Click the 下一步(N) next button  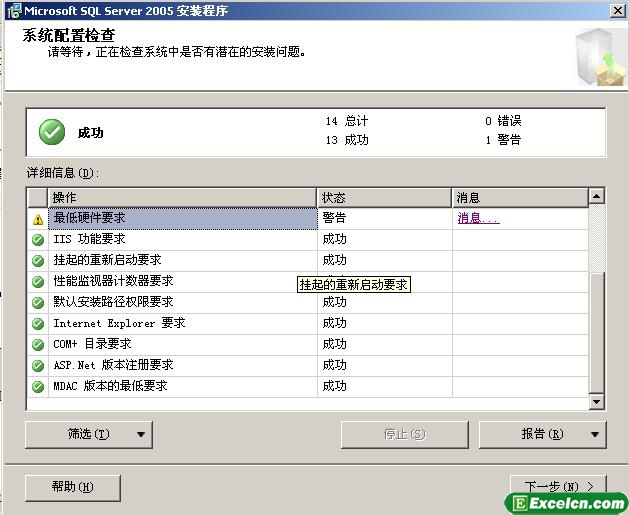[558, 487]
